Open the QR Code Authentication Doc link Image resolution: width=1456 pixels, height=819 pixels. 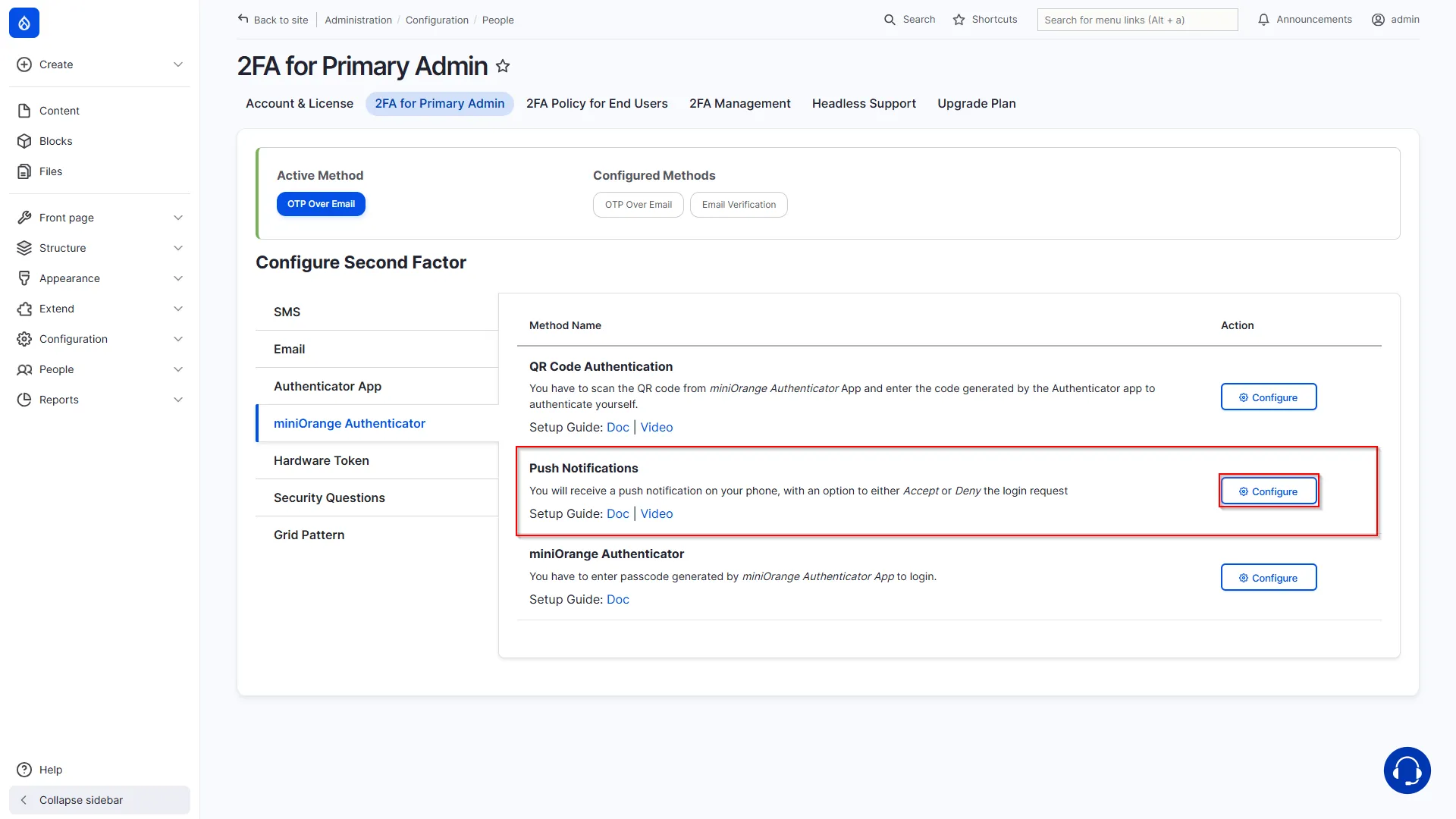(617, 428)
